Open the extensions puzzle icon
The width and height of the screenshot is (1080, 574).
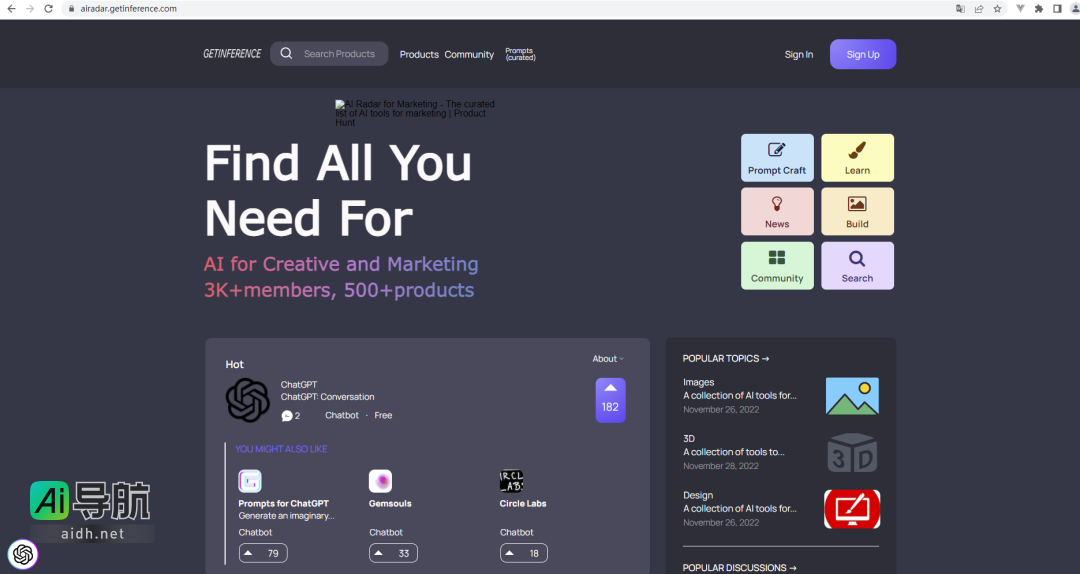click(1039, 9)
